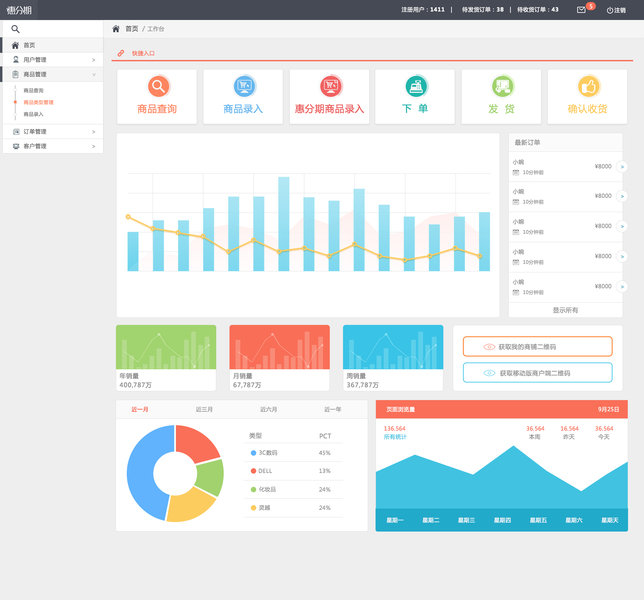Screen dimensions: 644x600
Task: Click the green 化妆品 legend dot
Action: pyautogui.click(x=253, y=490)
